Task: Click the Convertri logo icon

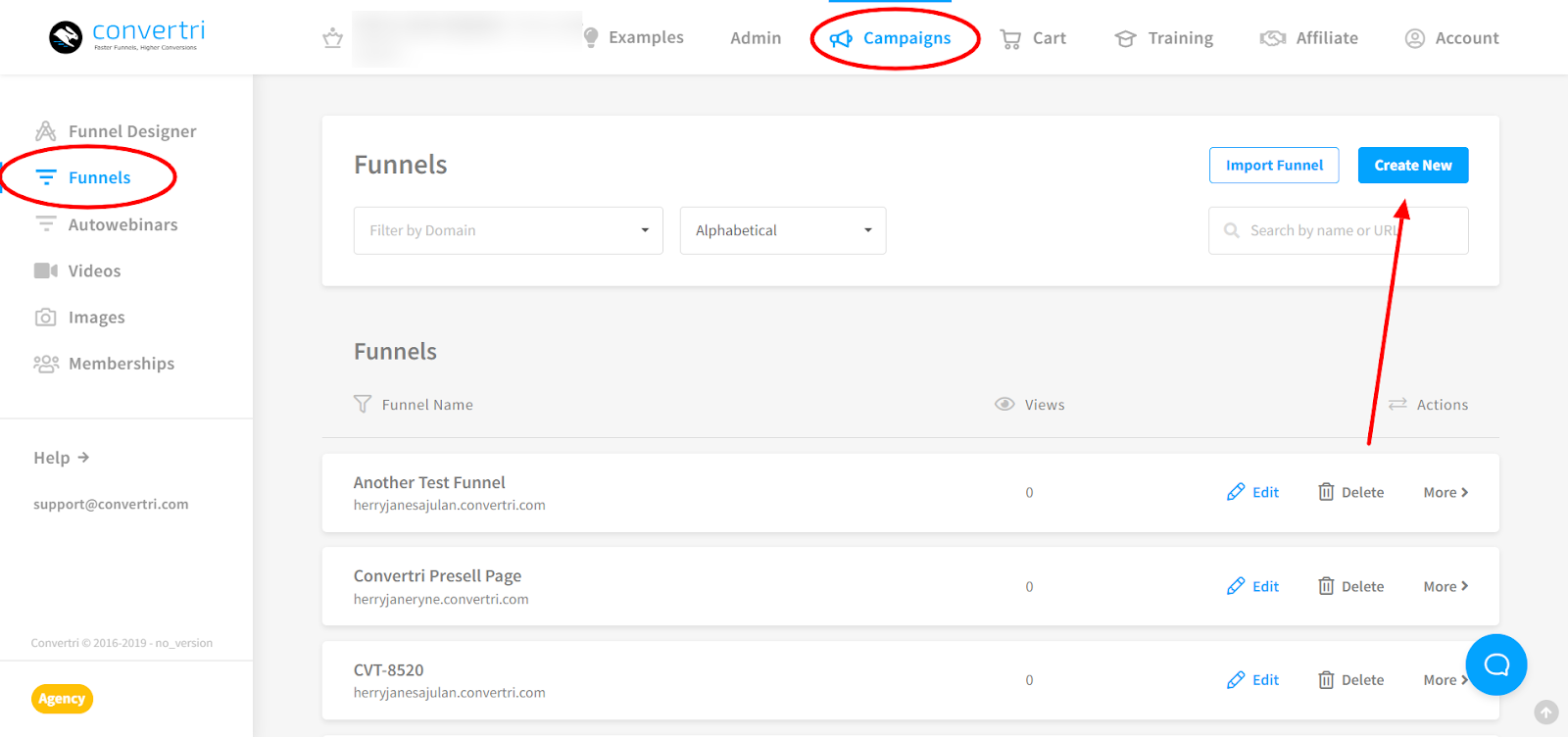Action: [x=66, y=37]
